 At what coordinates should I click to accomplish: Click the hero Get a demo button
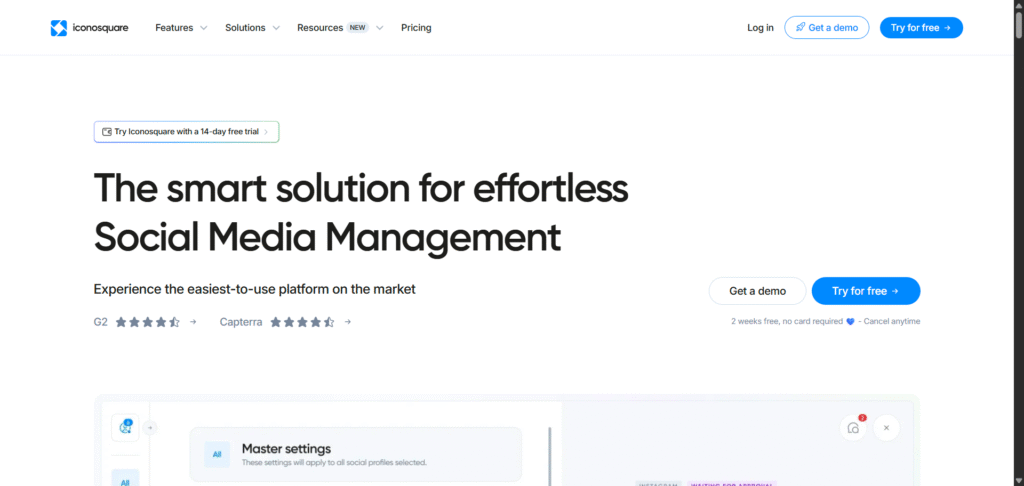[757, 291]
